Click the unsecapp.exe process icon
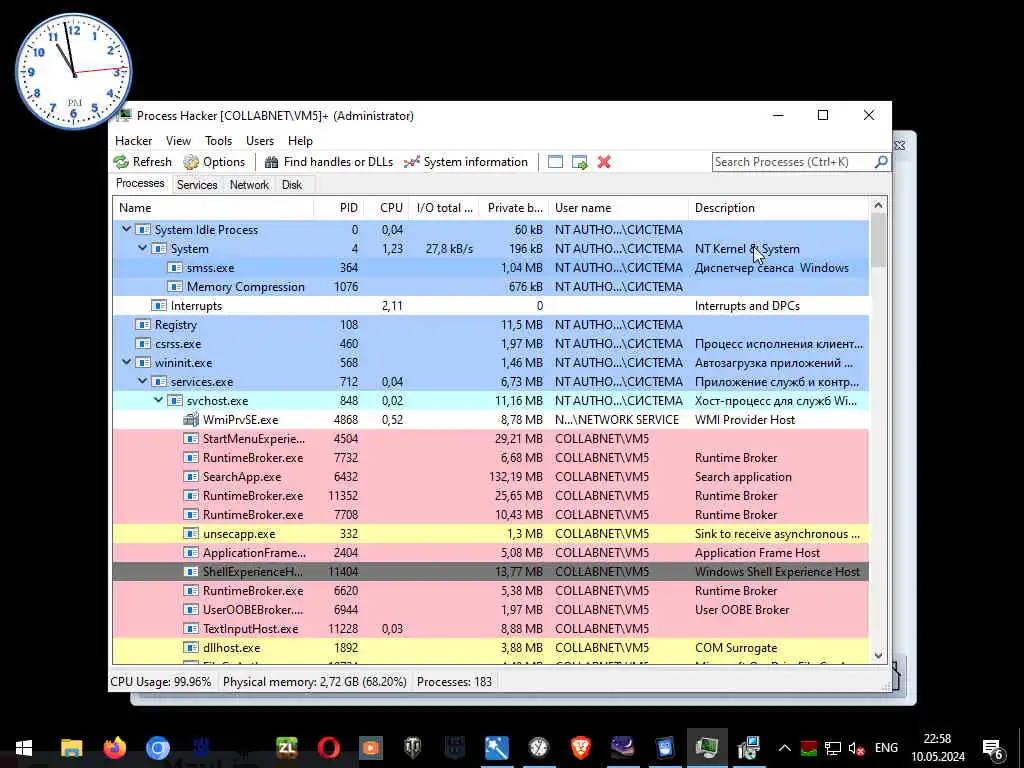Image resolution: width=1024 pixels, height=768 pixels. point(191,534)
